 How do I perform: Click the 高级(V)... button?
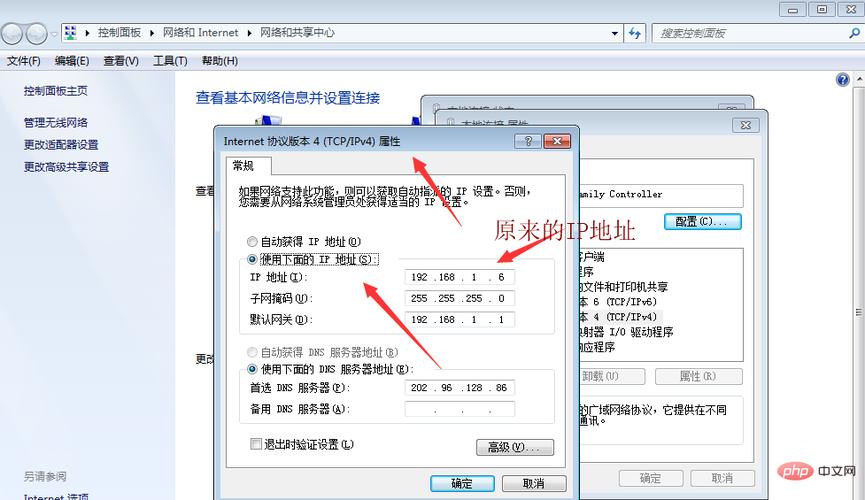pos(514,447)
